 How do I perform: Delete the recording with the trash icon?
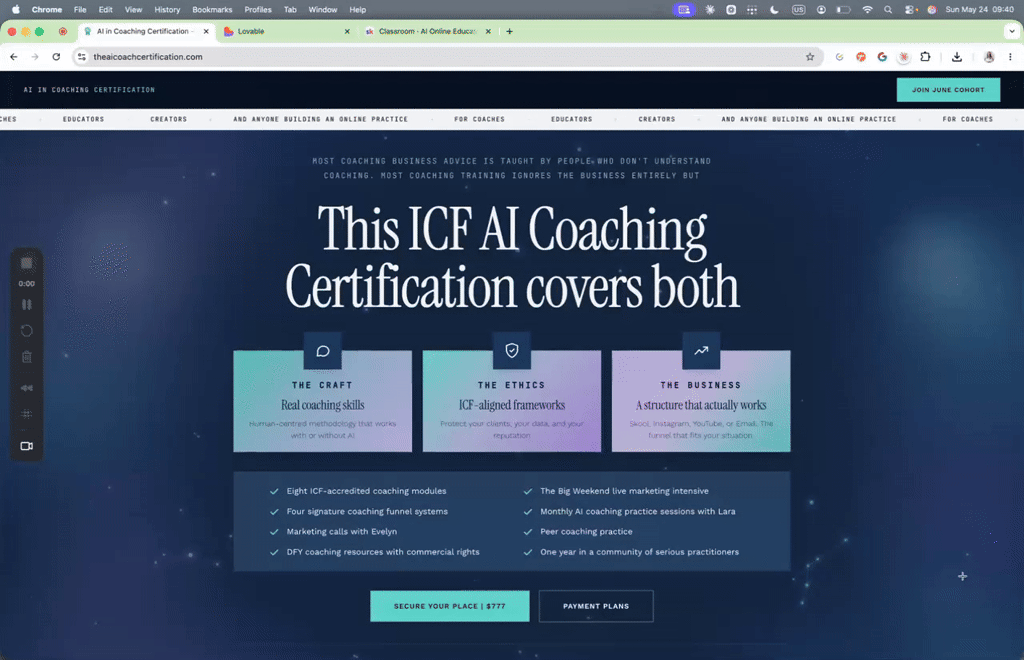(27, 357)
